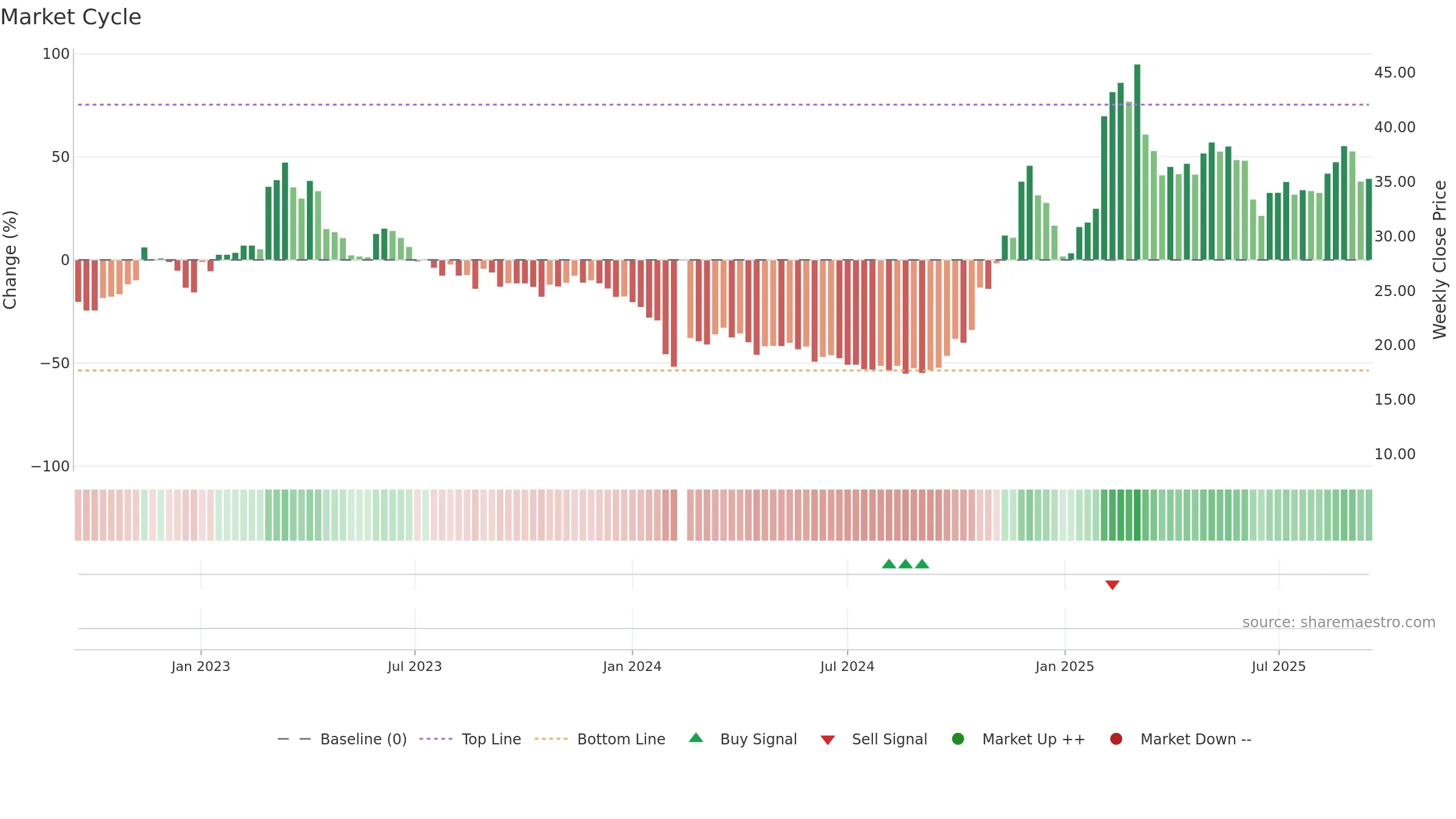Viewport: 1456px width, 819px height.
Task: Click the Jul 2023 axis label
Action: [x=415, y=666]
